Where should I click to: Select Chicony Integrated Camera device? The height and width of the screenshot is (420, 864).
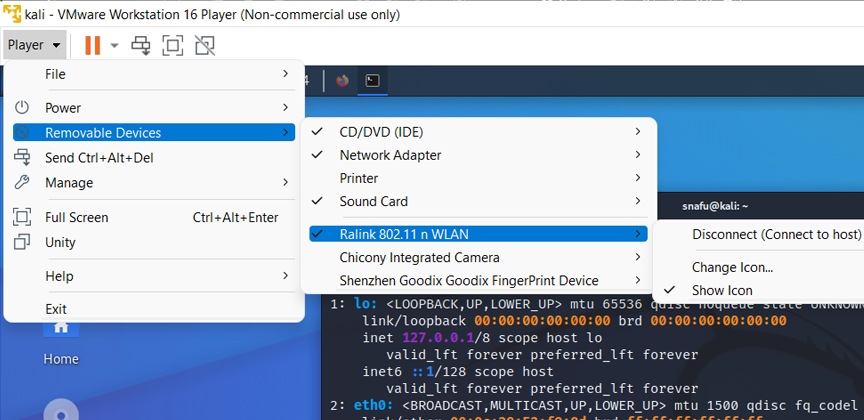[478, 257]
